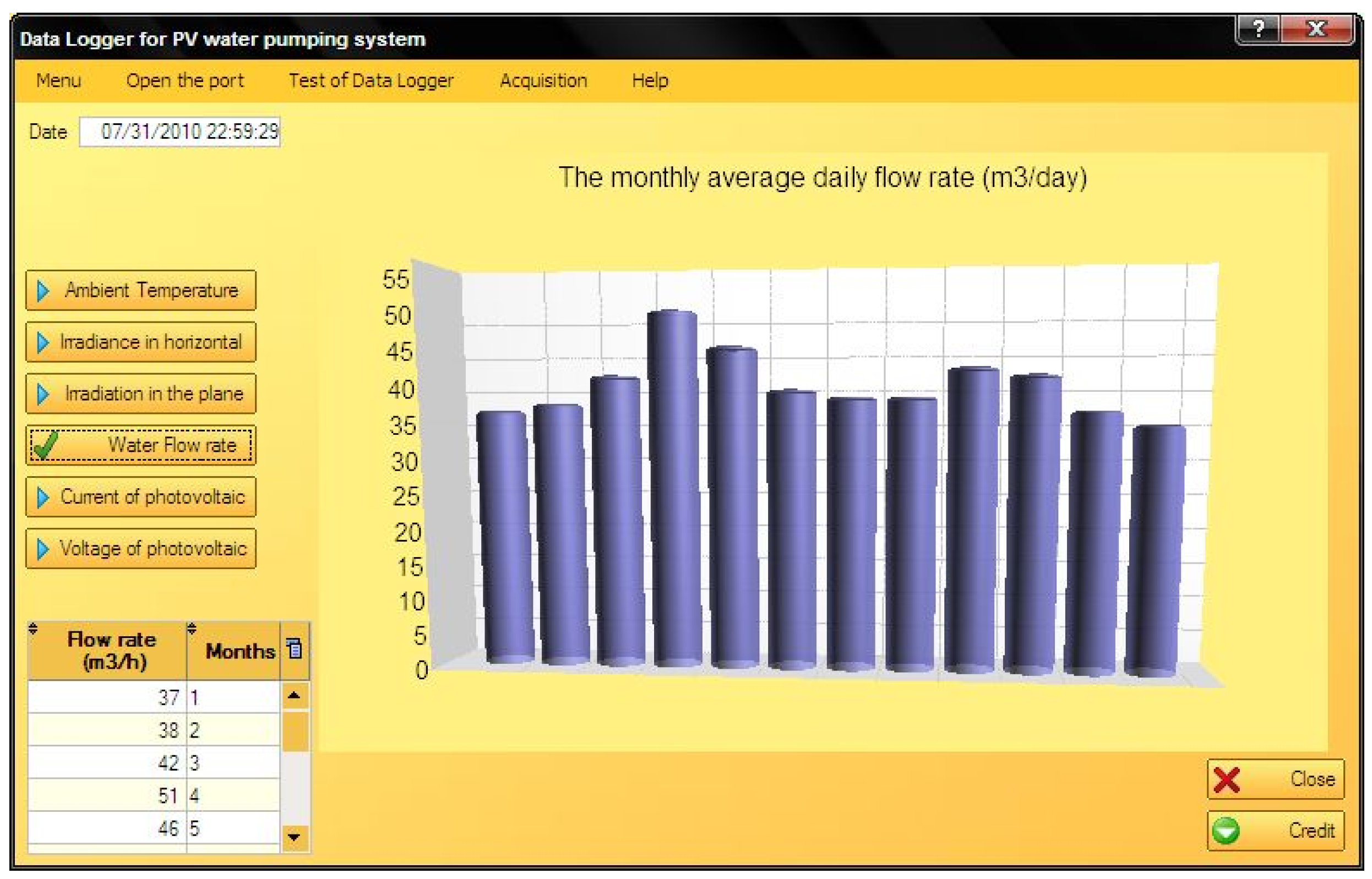The width and height of the screenshot is (1372, 879).
Task: Click the Irradiance in horizontal arrow icon
Action: pos(43,342)
